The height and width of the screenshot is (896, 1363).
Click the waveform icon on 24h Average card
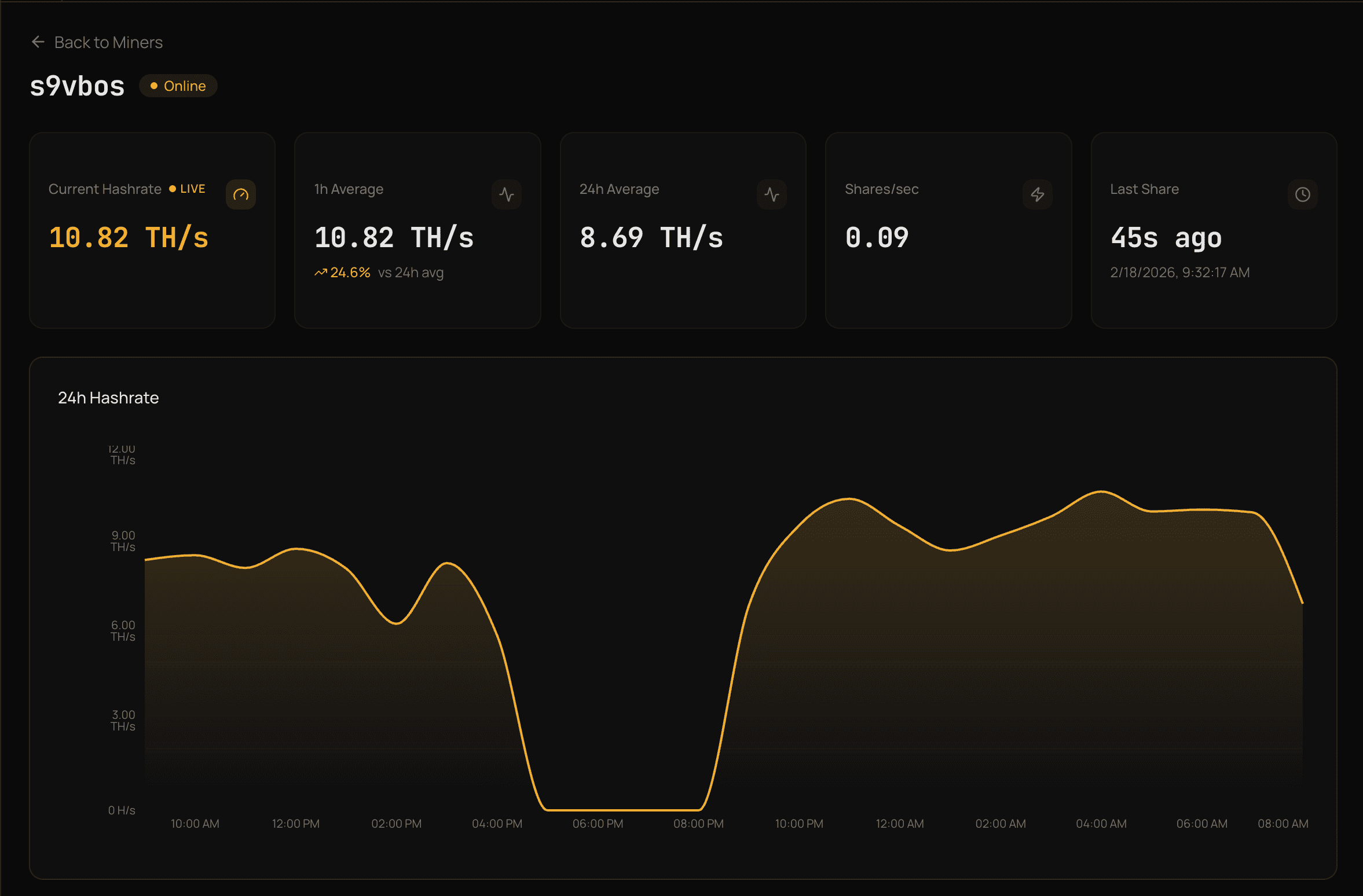tap(772, 194)
